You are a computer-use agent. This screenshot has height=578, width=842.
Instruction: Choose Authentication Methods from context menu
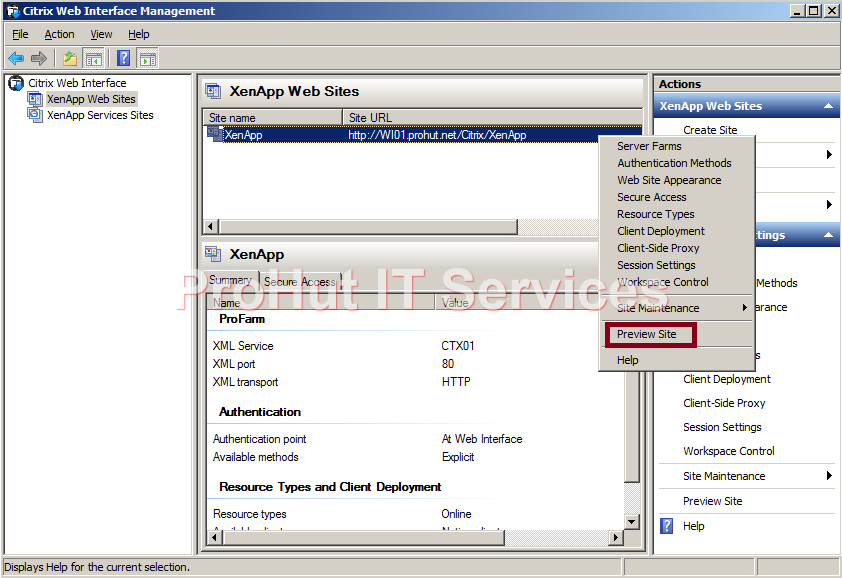[674, 163]
